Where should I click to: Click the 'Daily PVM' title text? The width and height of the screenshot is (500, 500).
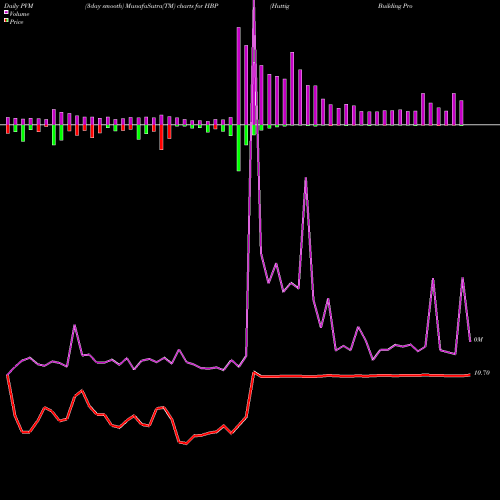(x=19, y=6)
